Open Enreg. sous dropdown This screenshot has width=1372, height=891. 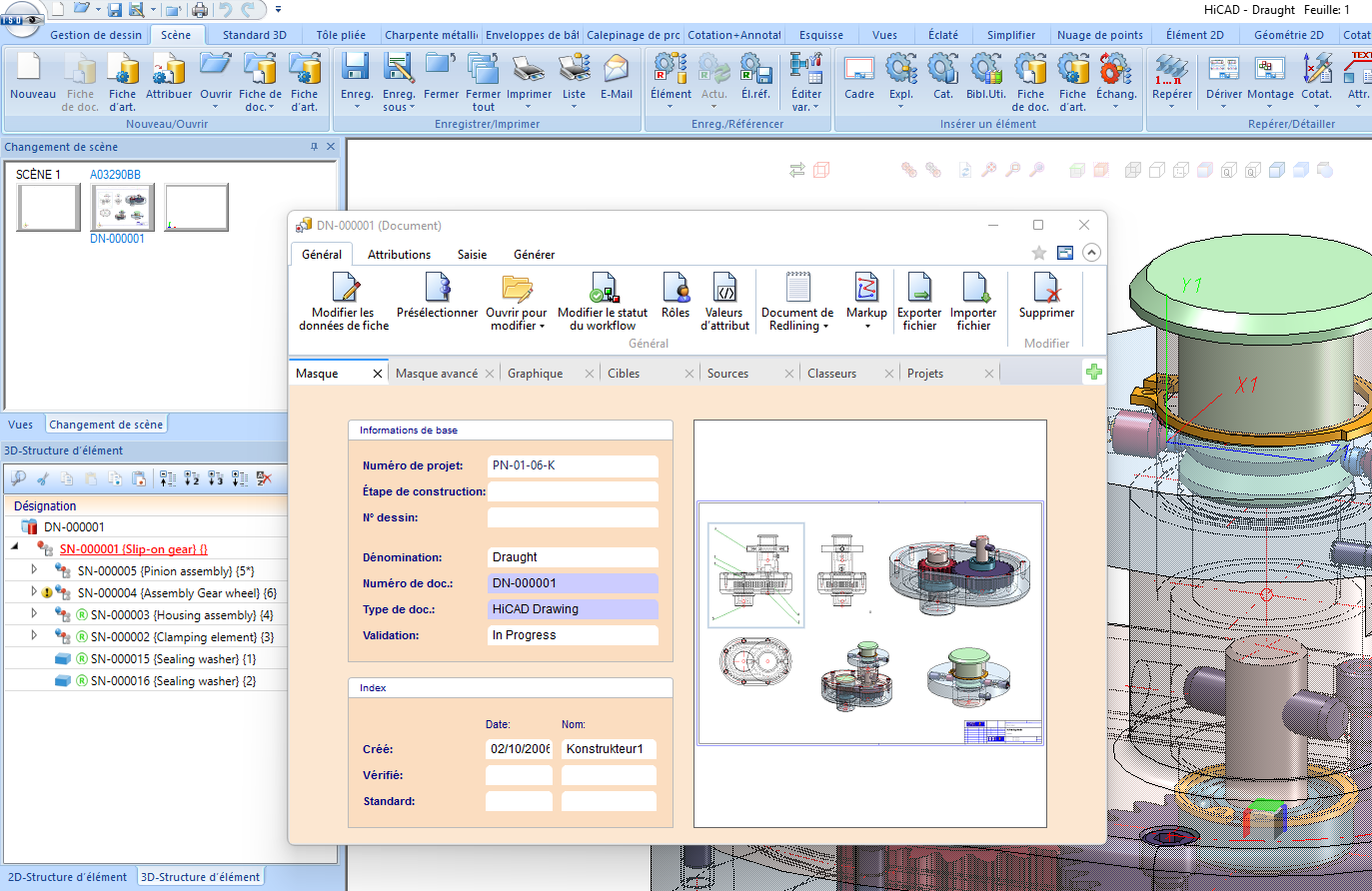413,108
